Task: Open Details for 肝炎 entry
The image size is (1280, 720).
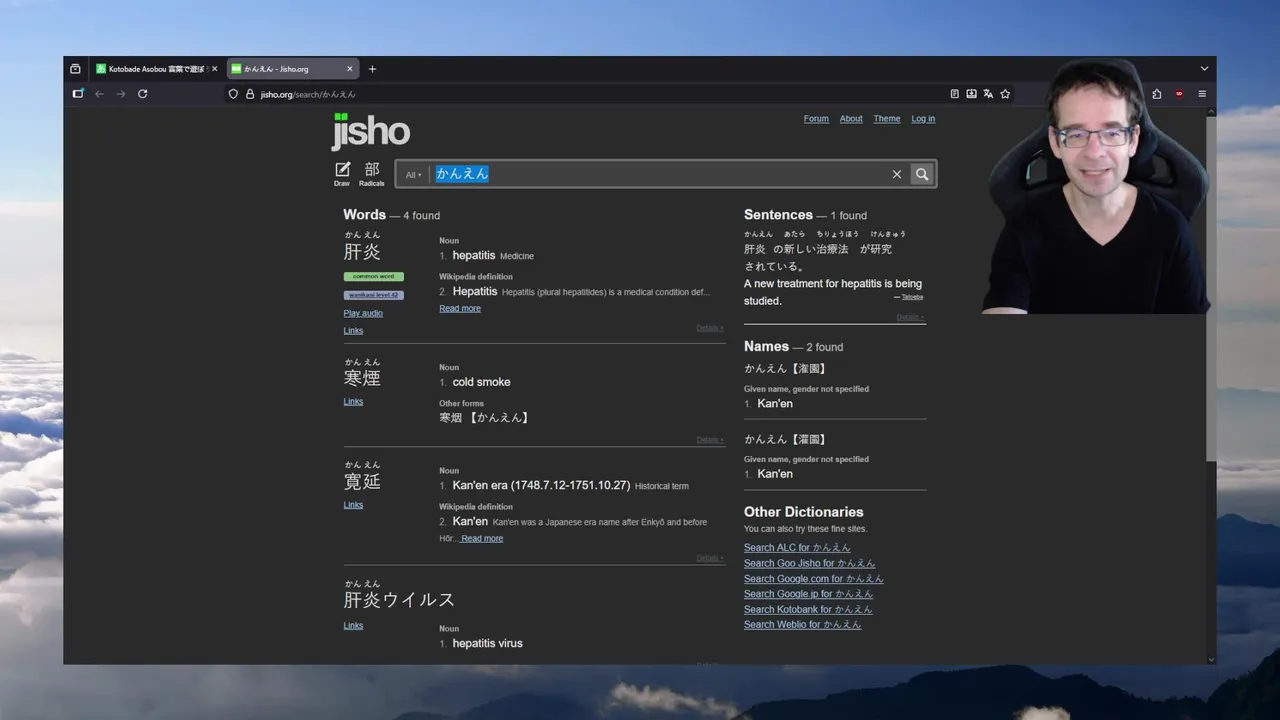Action: coord(710,328)
